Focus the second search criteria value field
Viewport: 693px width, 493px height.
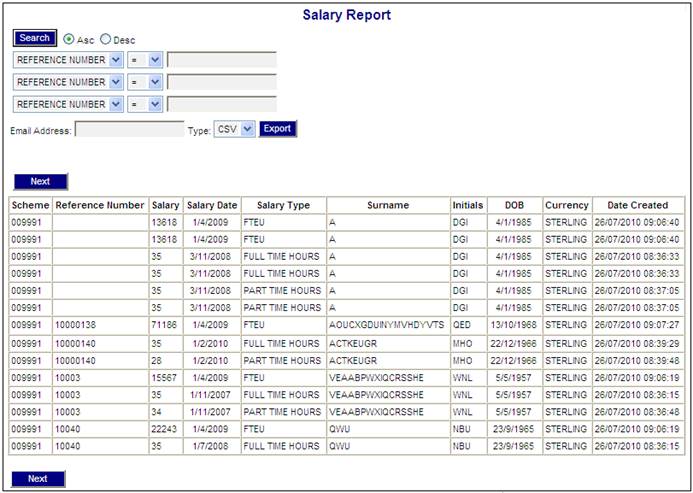pos(222,82)
